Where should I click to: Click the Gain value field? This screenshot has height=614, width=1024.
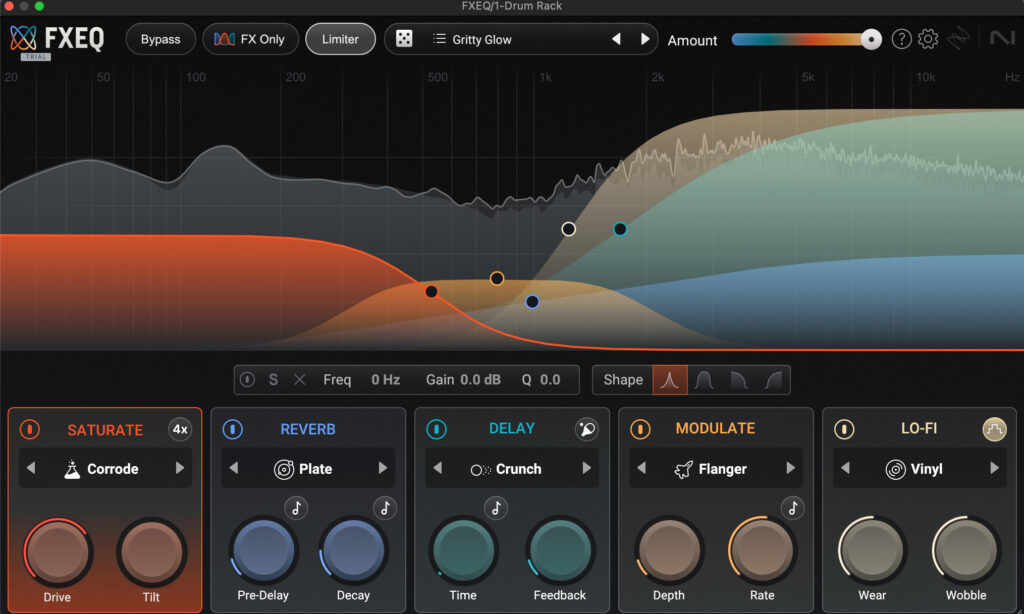[x=481, y=380]
